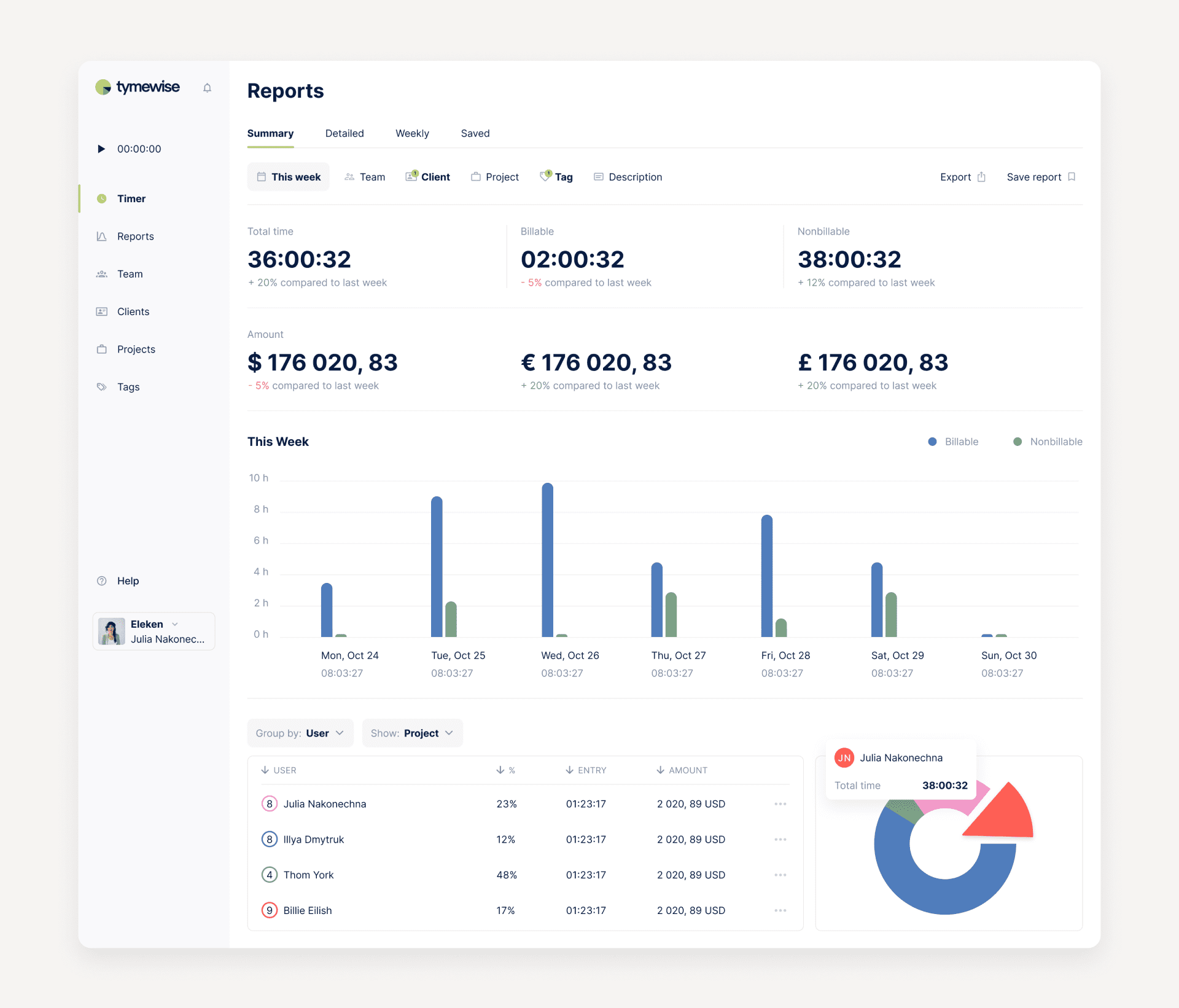Image resolution: width=1179 pixels, height=1008 pixels.
Task: Switch to Saved tab
Action: (475, 133)
